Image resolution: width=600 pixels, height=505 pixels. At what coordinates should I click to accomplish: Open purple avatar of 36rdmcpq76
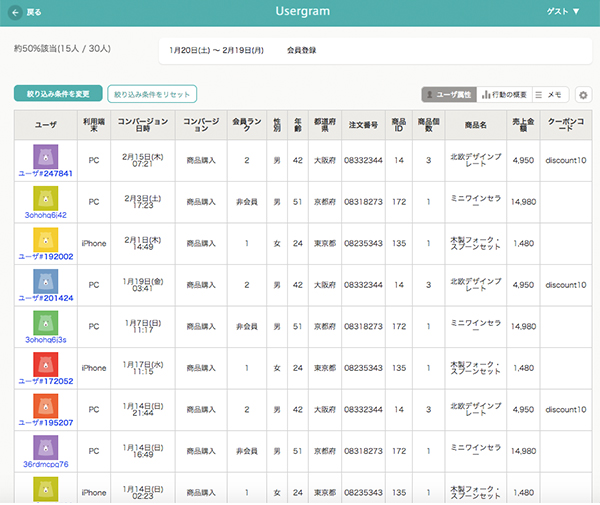(x=46, y=448)
